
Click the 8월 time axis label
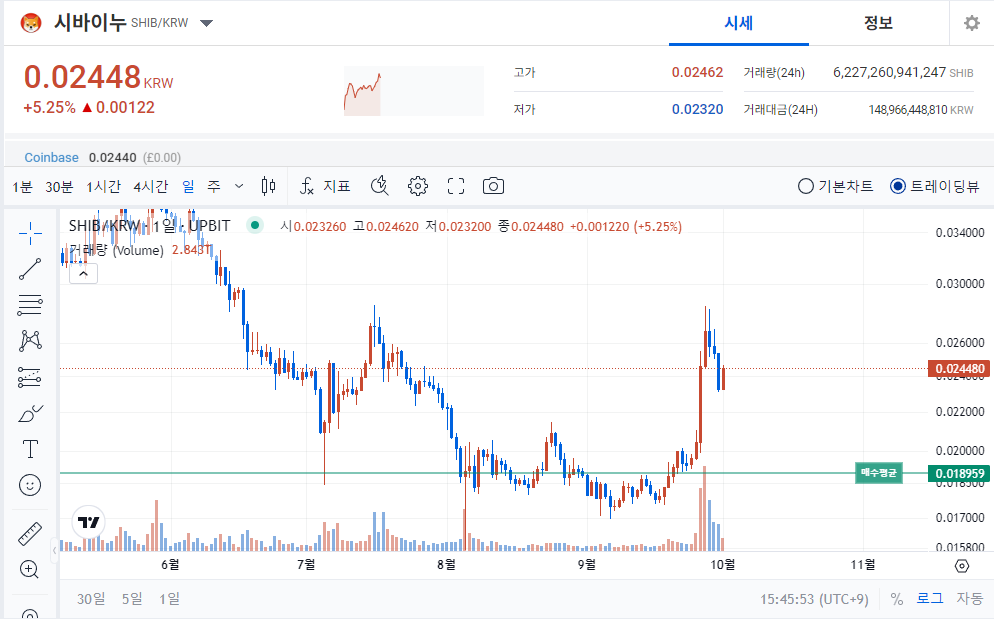pyautogui.click(x=446, y=564)
